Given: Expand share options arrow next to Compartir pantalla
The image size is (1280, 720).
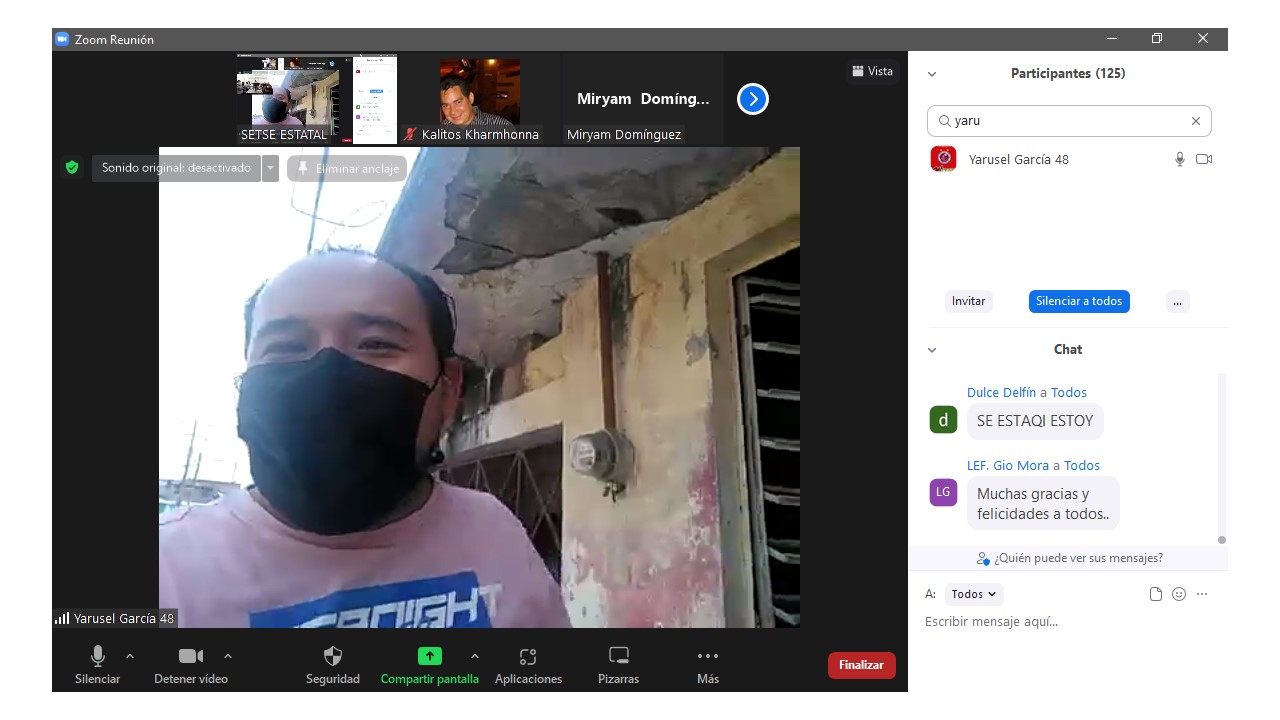Looking at the screenshot, I should tap(475, 656).
